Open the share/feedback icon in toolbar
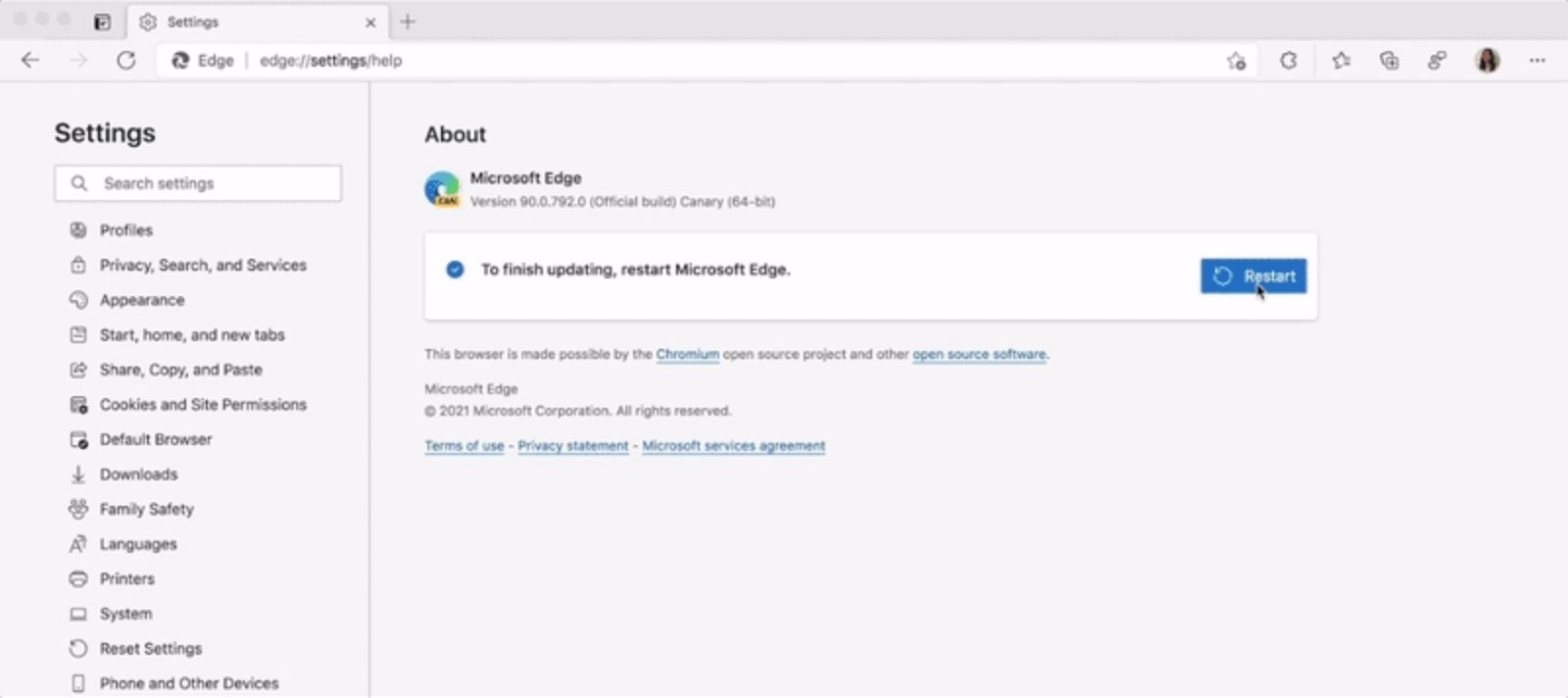This screenshot has width=1568, height=698. (1437, 61)
